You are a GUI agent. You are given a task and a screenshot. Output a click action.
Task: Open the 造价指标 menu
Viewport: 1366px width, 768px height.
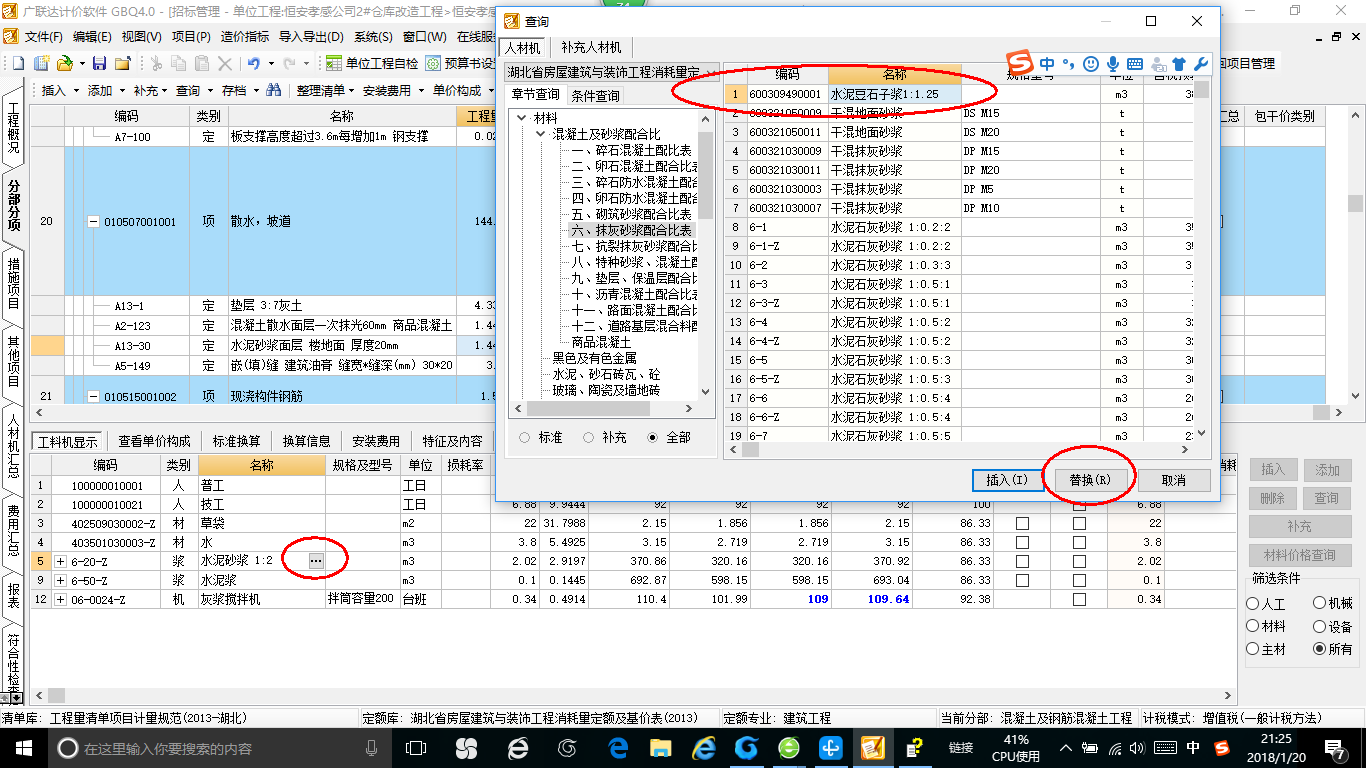pos(244,37)
